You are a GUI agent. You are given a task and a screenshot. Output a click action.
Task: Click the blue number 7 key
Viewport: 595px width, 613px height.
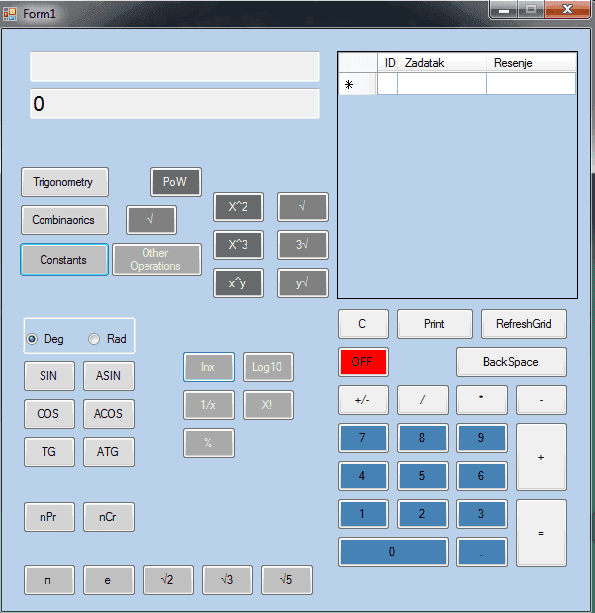point(363,438)
